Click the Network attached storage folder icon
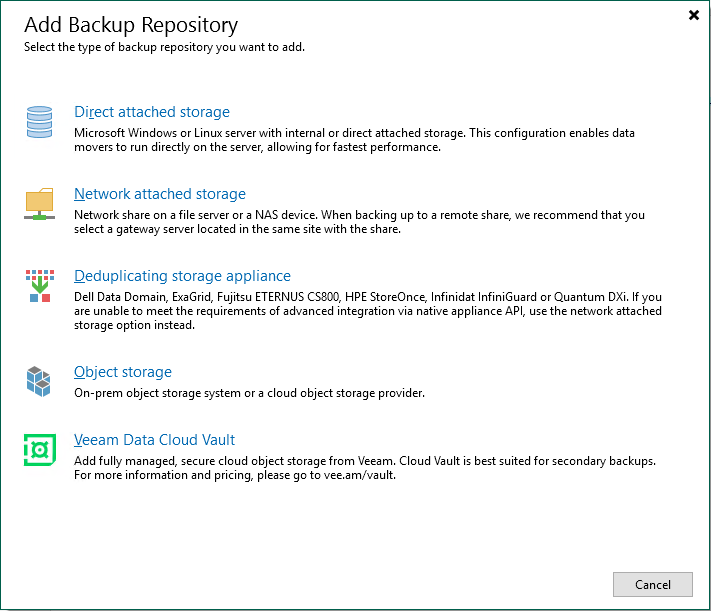 (x=39, y=203)
